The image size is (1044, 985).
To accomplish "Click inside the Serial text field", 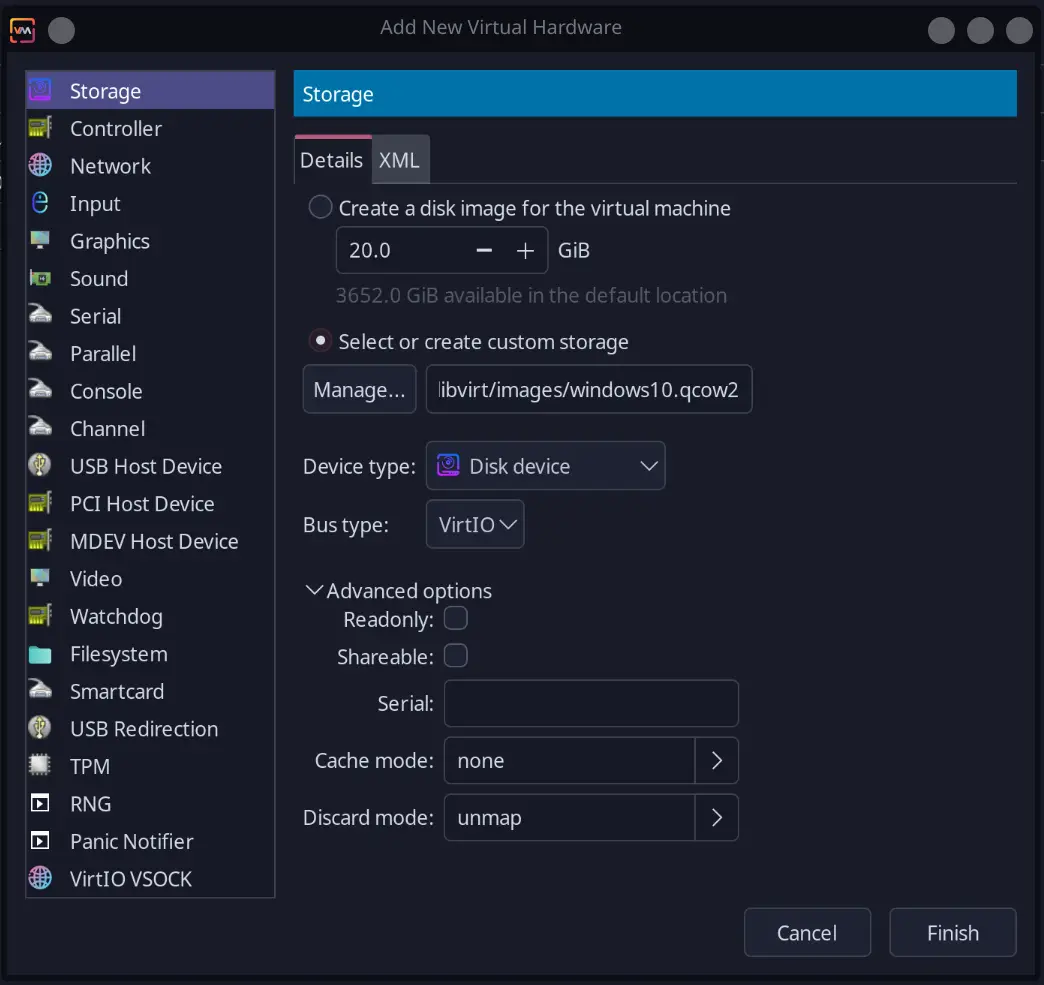I will (x=591, y=703).
